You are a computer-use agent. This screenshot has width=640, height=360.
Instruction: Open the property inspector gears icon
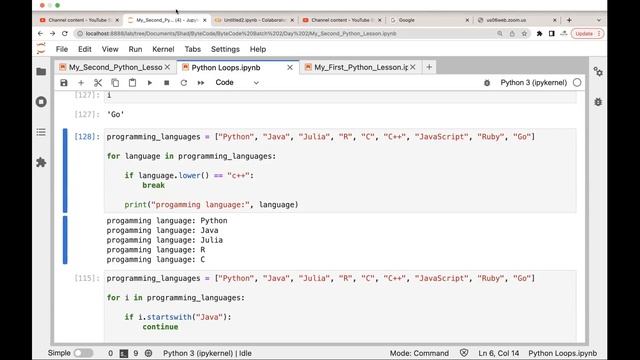(x=598, y=72)
